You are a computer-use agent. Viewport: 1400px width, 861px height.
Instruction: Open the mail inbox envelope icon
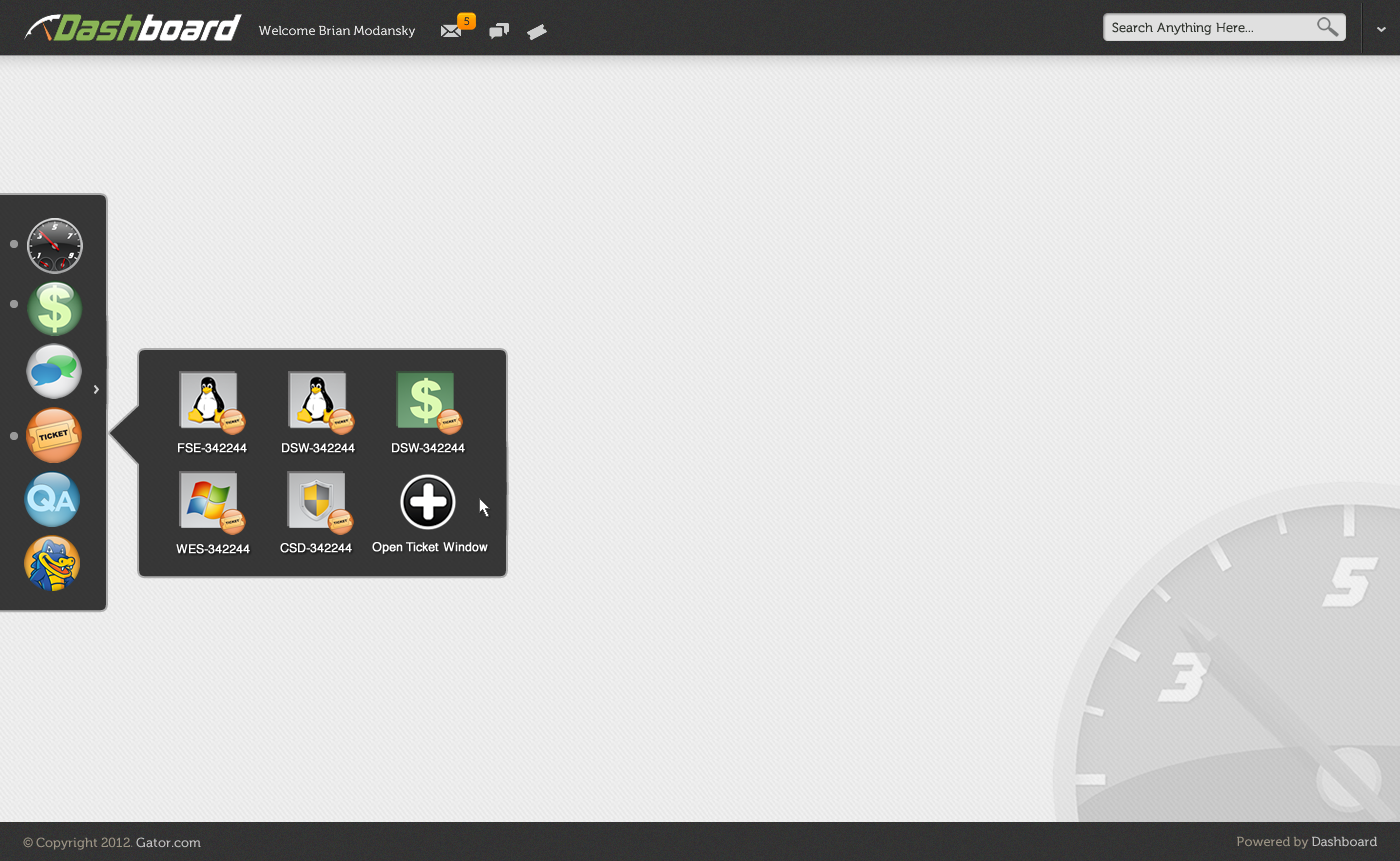point(451,31)
